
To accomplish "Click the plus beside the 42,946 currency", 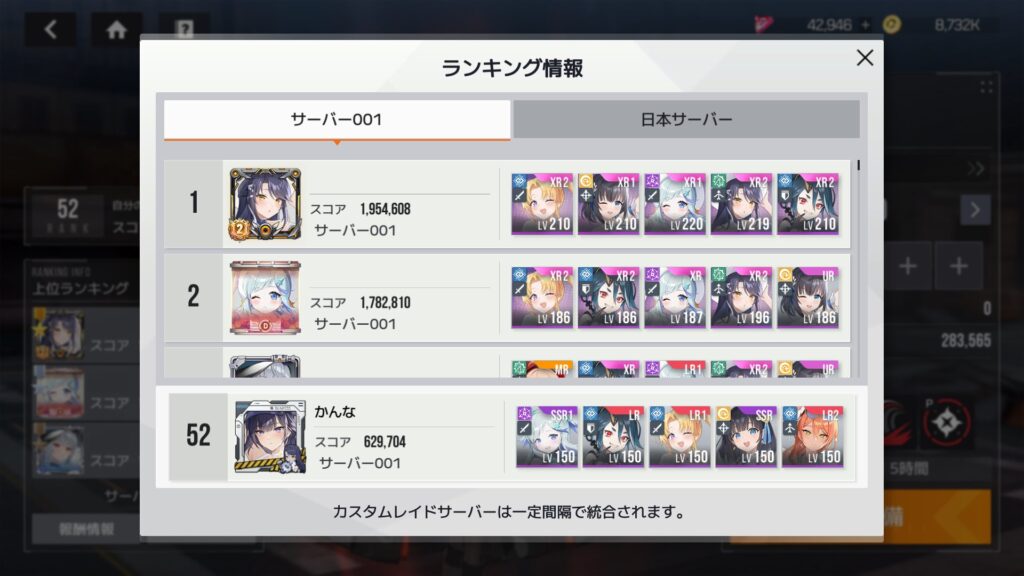I will pos(865,25).
